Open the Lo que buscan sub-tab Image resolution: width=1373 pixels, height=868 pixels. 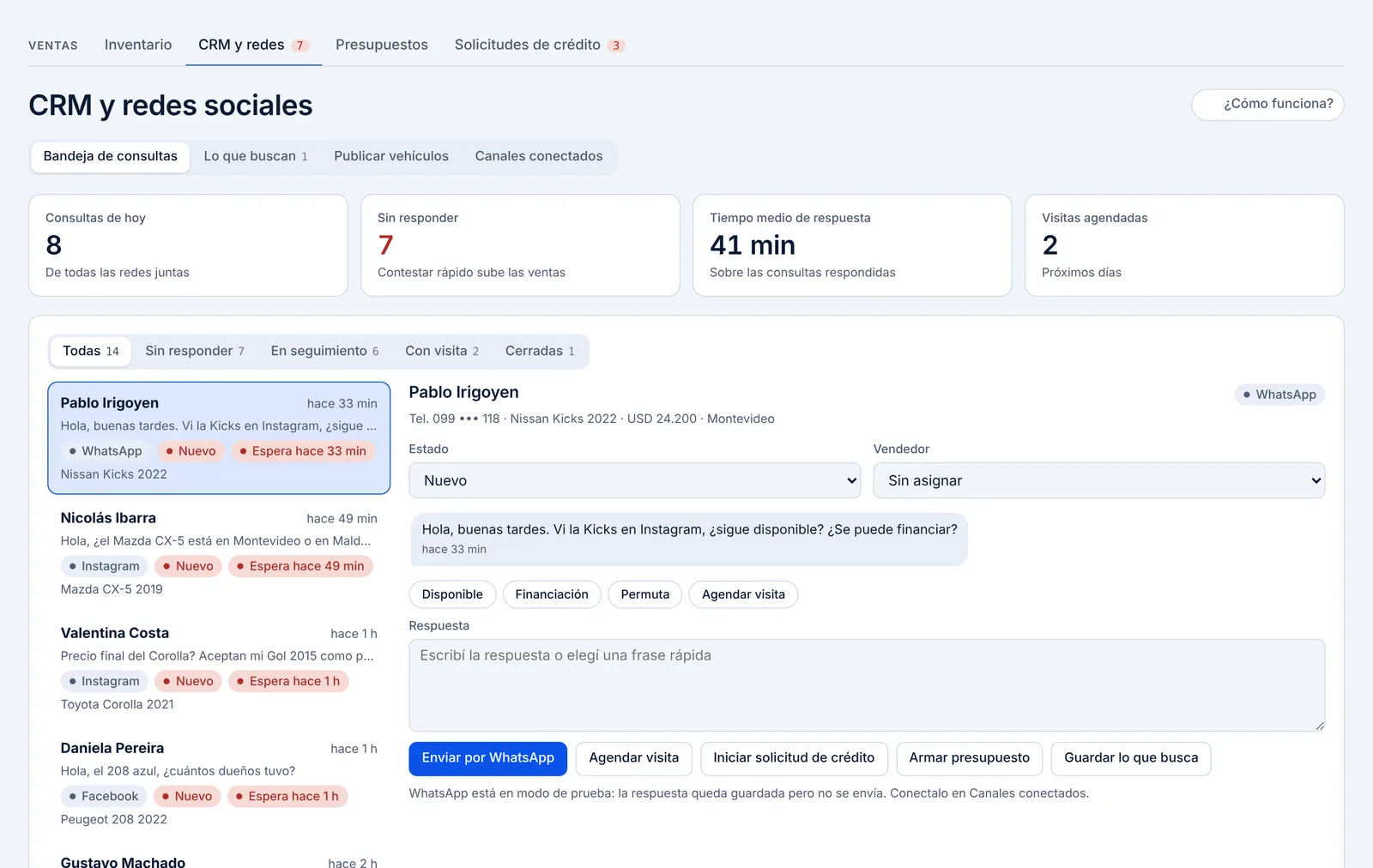256,156
